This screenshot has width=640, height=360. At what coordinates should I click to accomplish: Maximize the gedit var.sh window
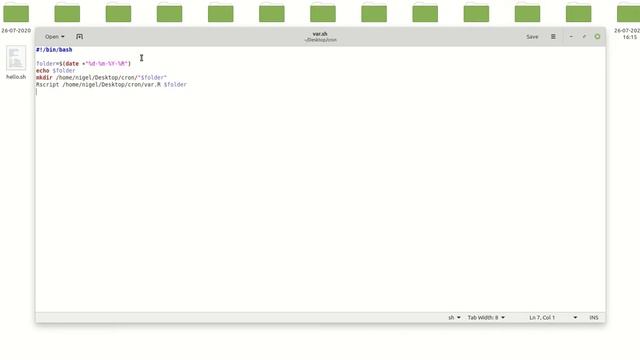click(584, 37)
